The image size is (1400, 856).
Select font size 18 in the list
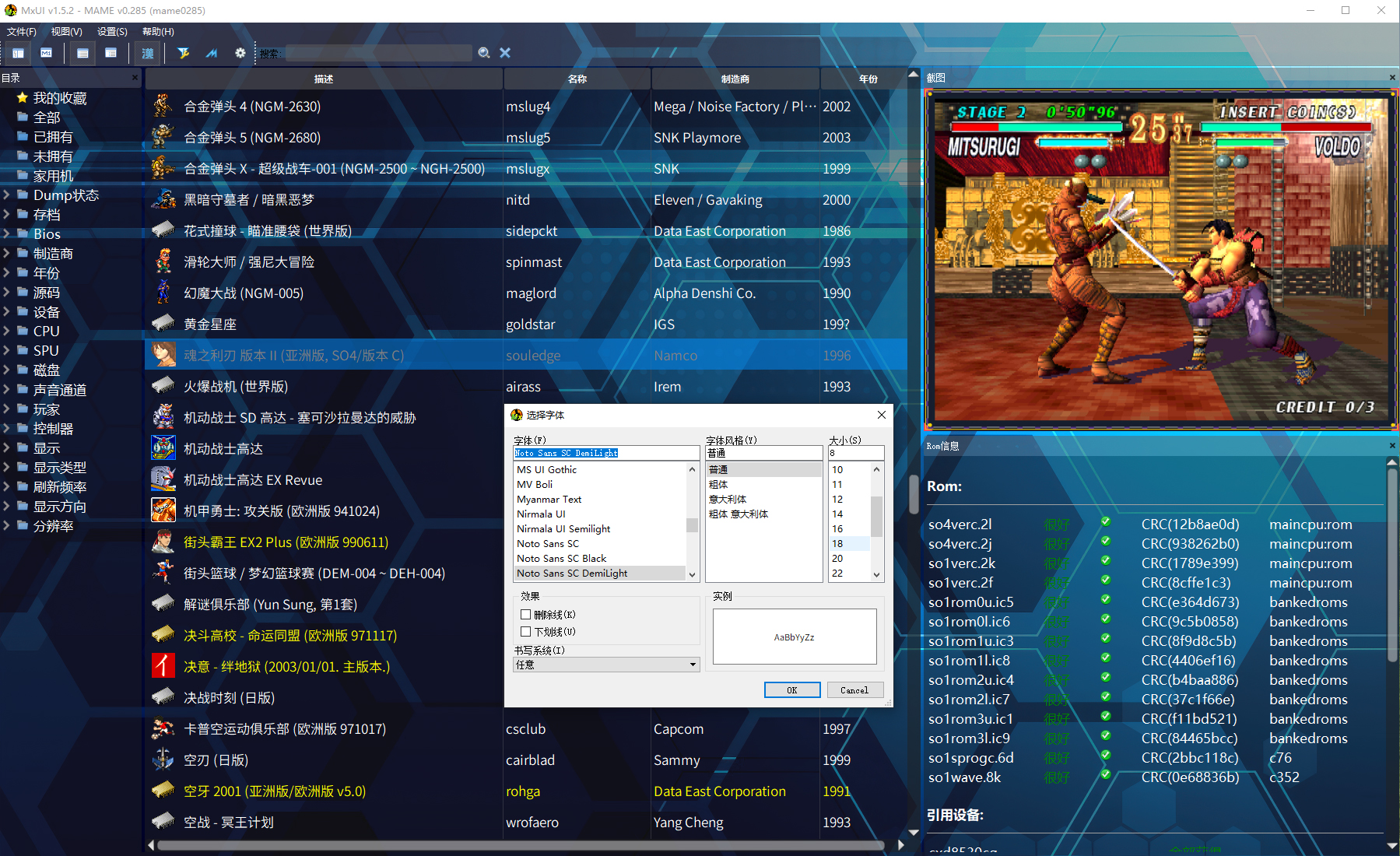[x=838, y=544]
